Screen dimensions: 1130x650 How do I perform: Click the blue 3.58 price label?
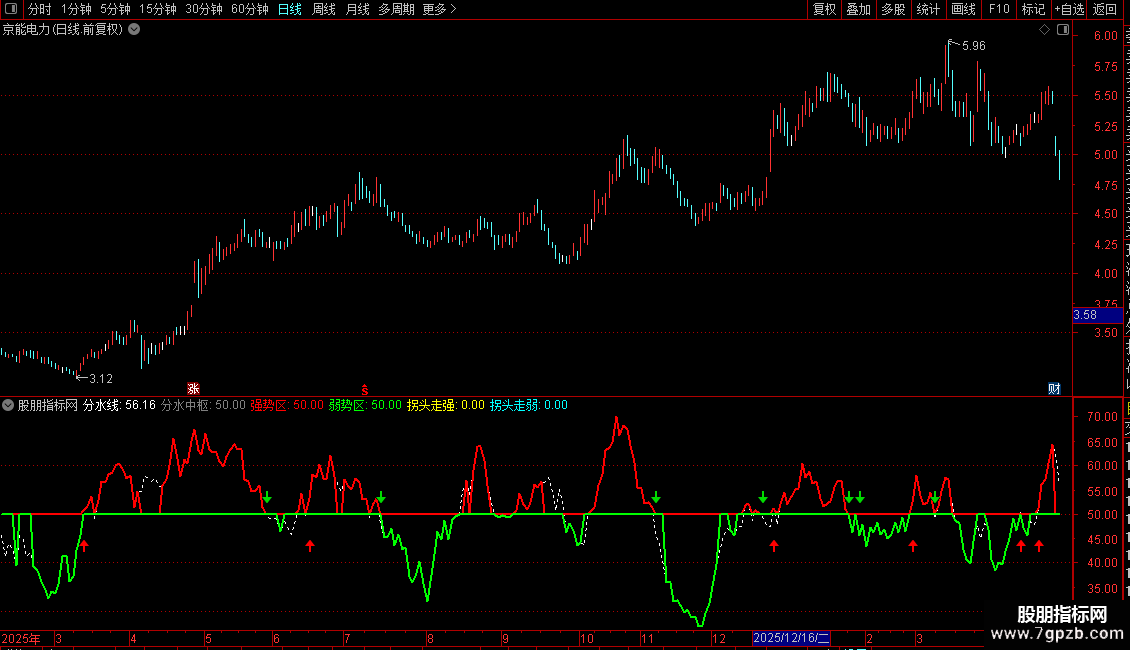(1097, 315)
